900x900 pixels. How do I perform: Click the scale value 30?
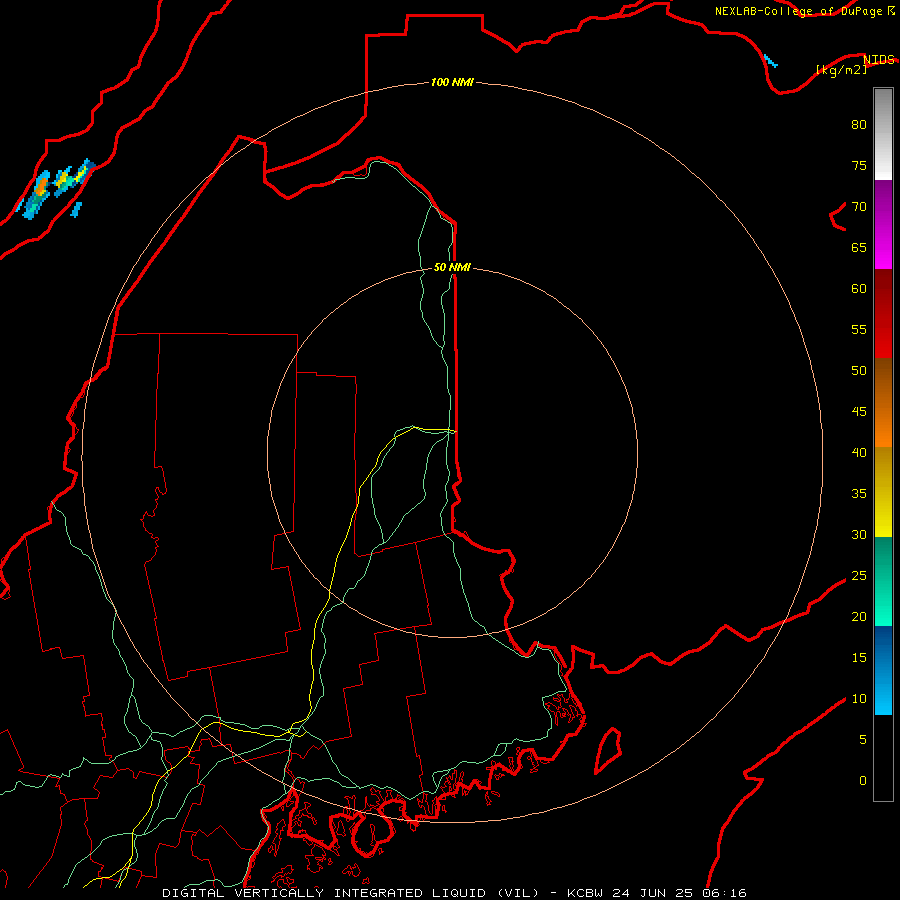pyautogui.click(x=859, y=534)
